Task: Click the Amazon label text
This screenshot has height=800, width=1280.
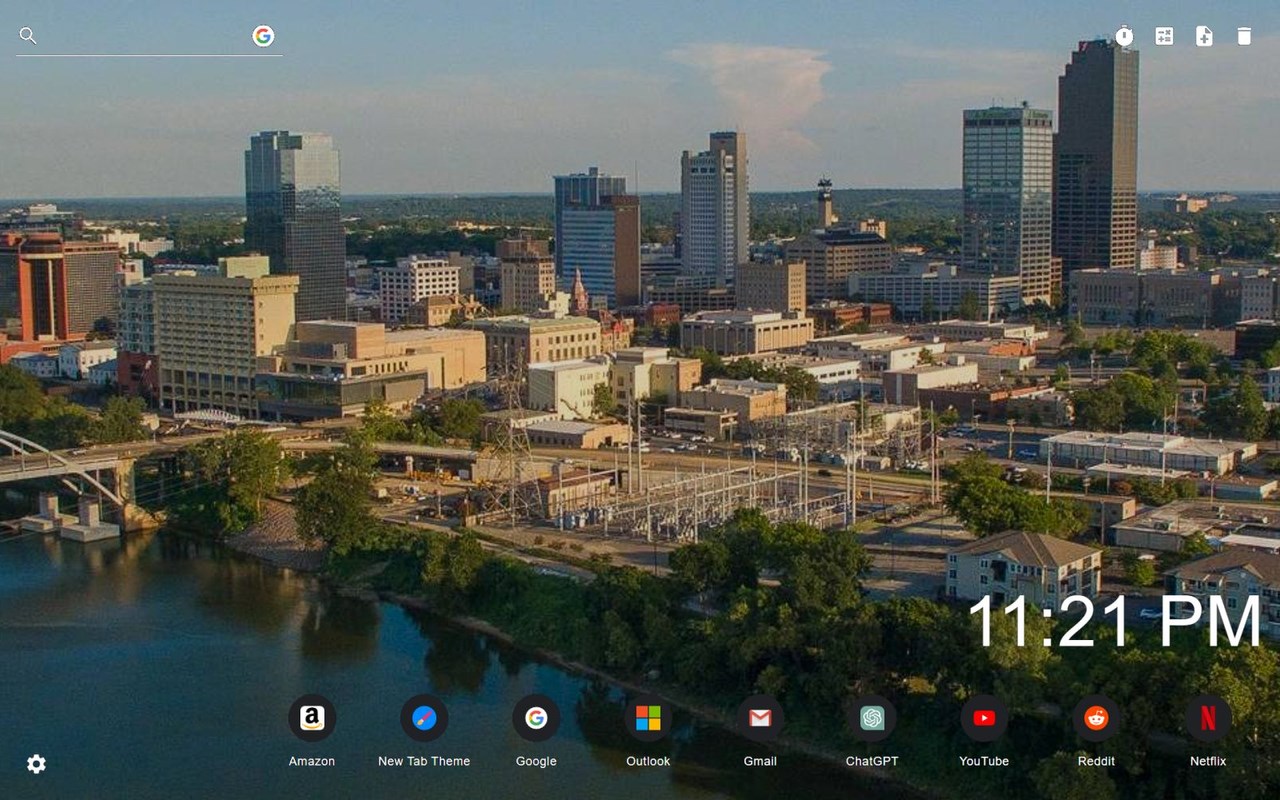Action: coord(312,761)
